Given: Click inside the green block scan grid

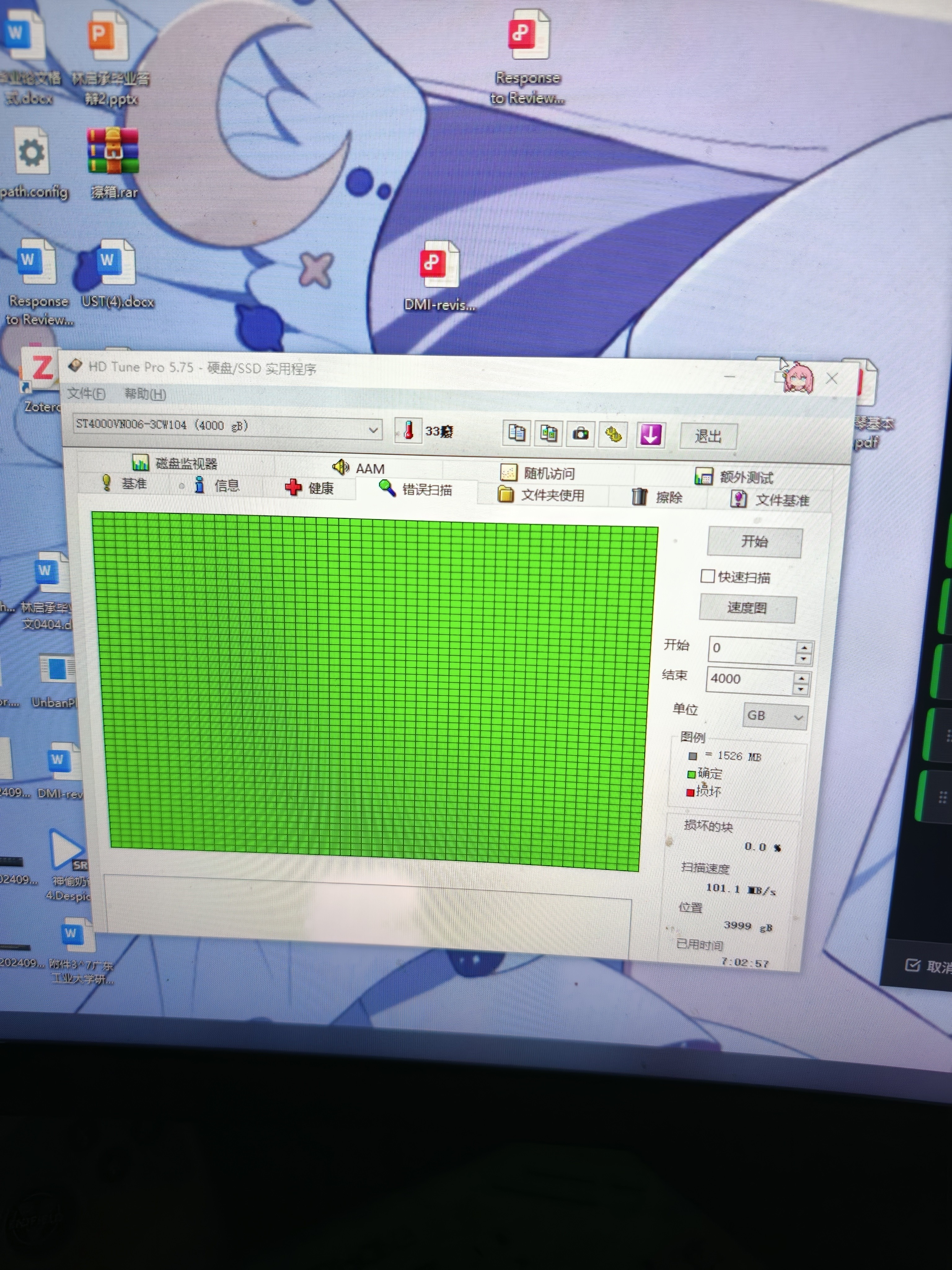Looking at the screenshot, I should (x=375, y=691).
